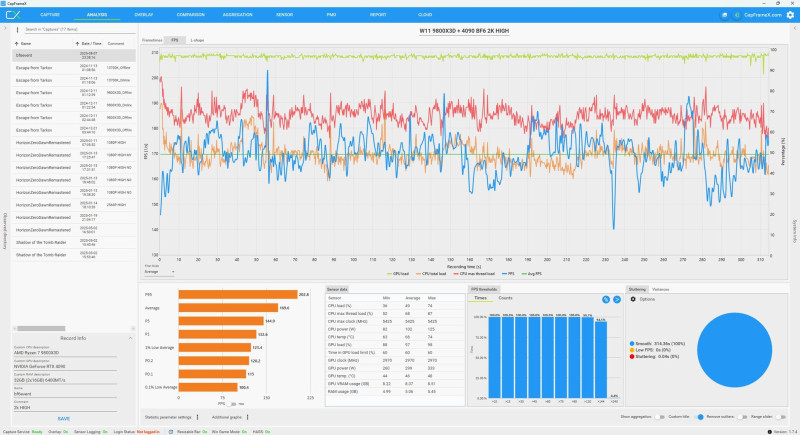The width and height of the screenshot is (800, 435).
Task: Toggle the Avg FPS legend entry
Action: pos(531,274)
